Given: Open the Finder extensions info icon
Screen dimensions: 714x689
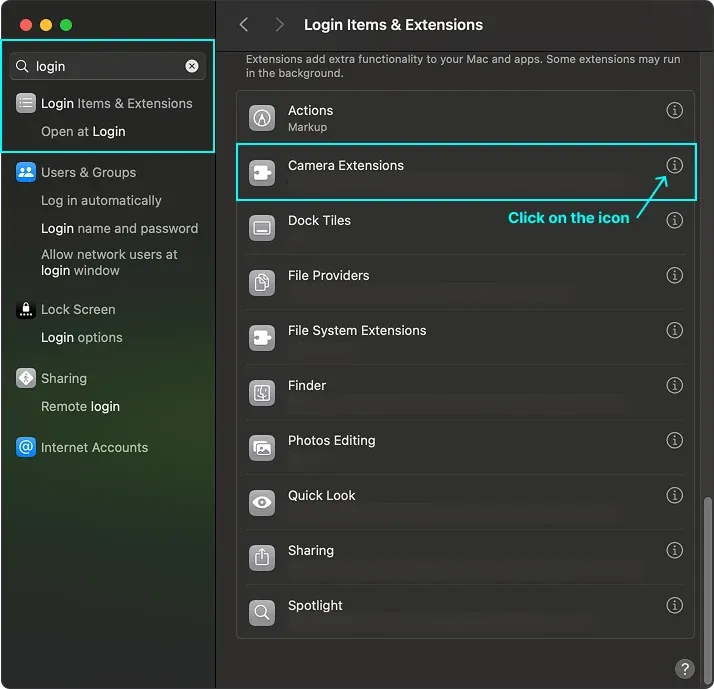Looking at the screenshot, I should coord(674,385).
